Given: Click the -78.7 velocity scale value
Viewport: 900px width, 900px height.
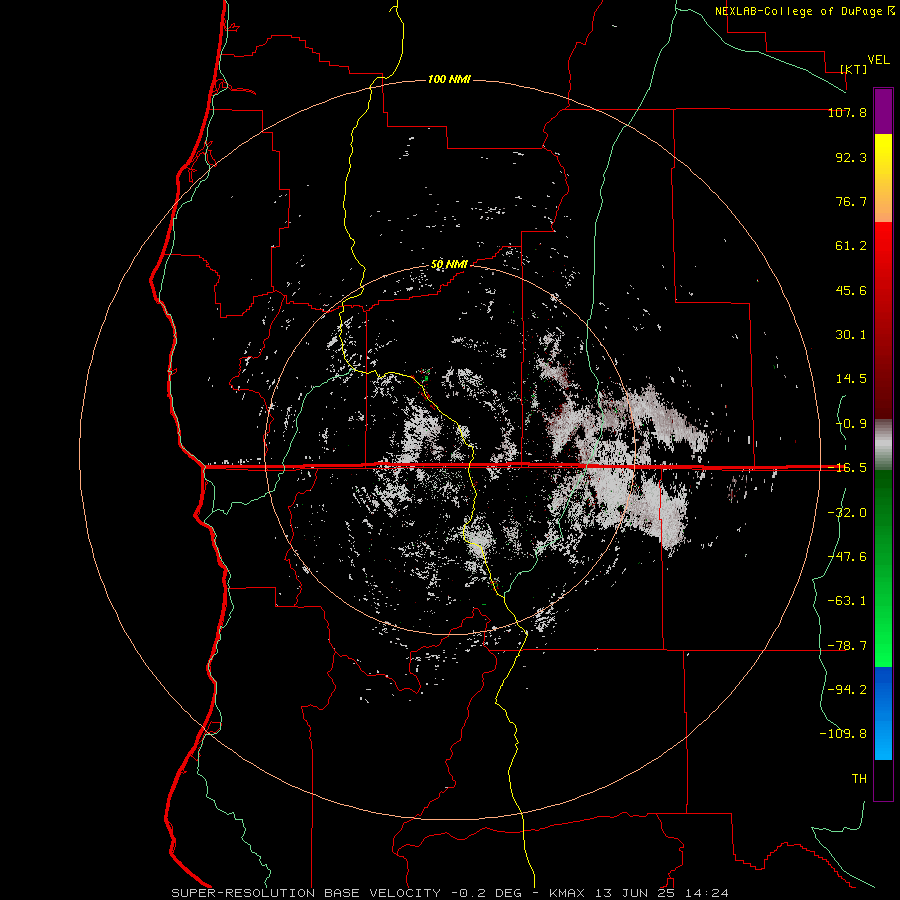Looking at the screenshot, I should tap(847, 646).
